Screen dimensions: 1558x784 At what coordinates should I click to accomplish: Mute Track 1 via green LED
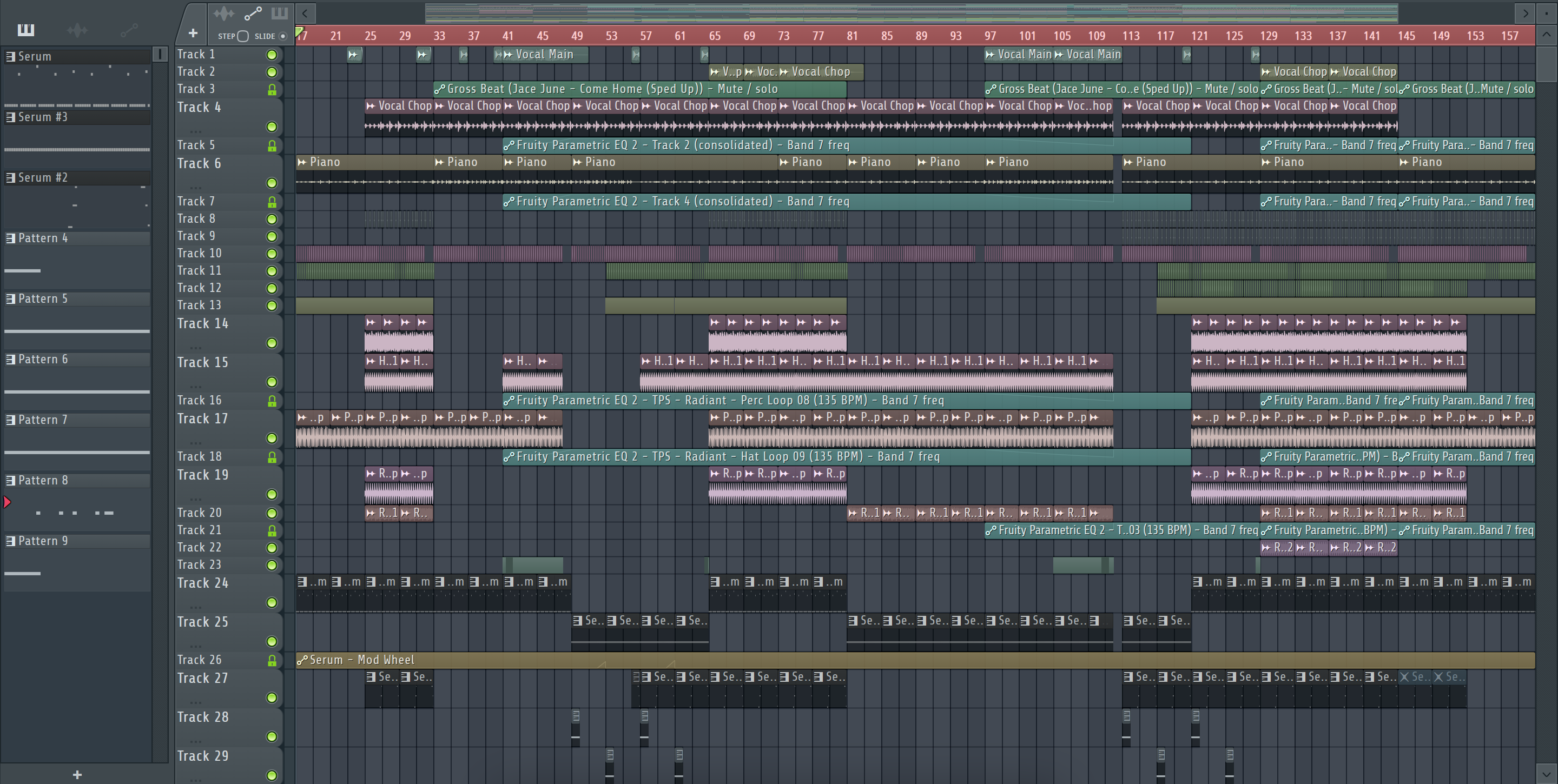coord(272,55)
